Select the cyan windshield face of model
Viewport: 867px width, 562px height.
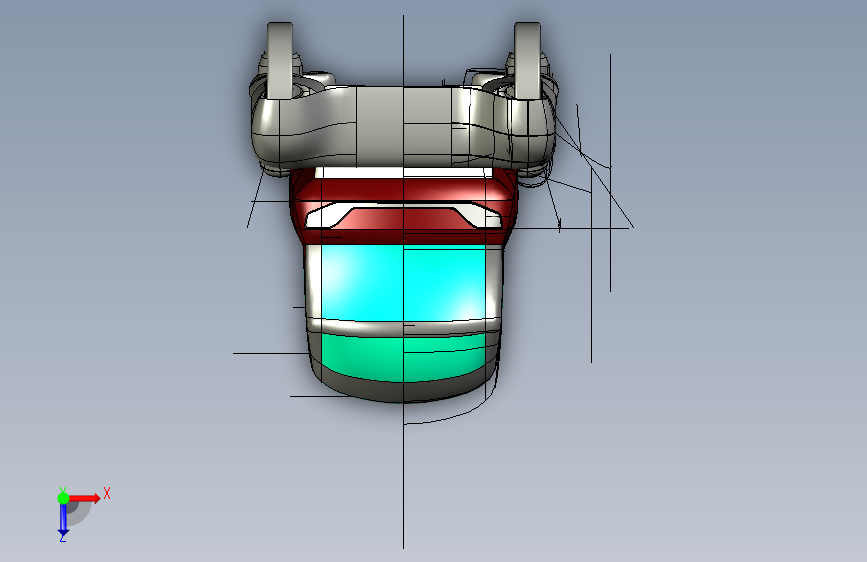pyautogui.click(x=404, y=283)
